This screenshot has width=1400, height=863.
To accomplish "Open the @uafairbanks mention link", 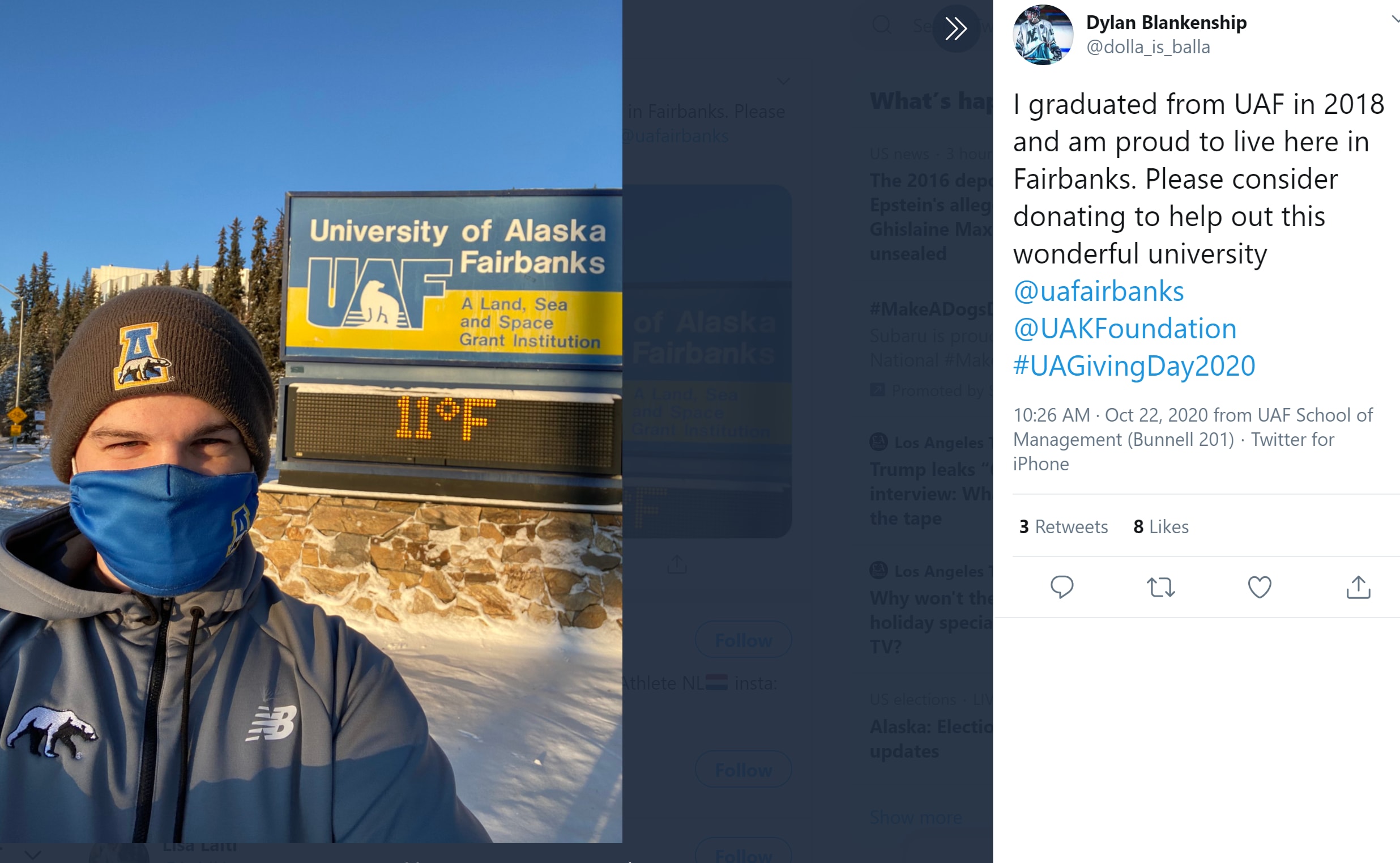I will pyautogui.click(x=1098, y=291).
